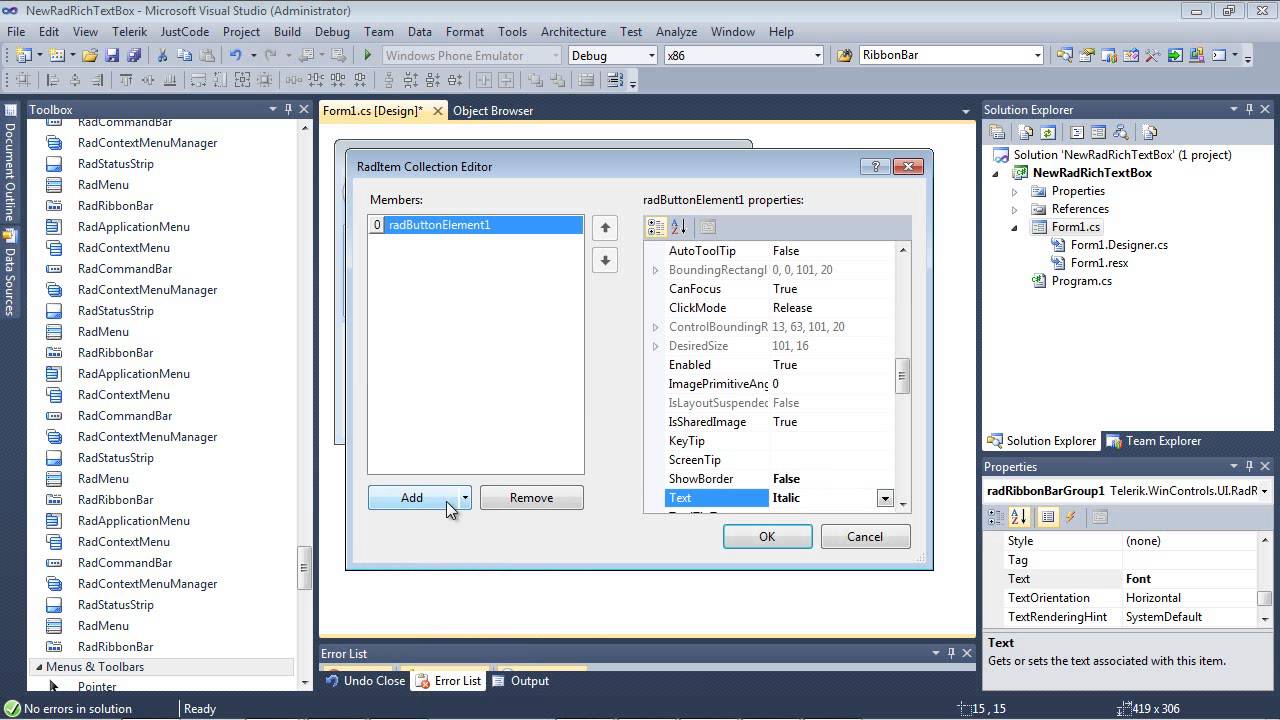Toggle Alphabetical sort in Properties panel
The image size is (1280, 720).
pyautogui.click(x=1019, y=517)
